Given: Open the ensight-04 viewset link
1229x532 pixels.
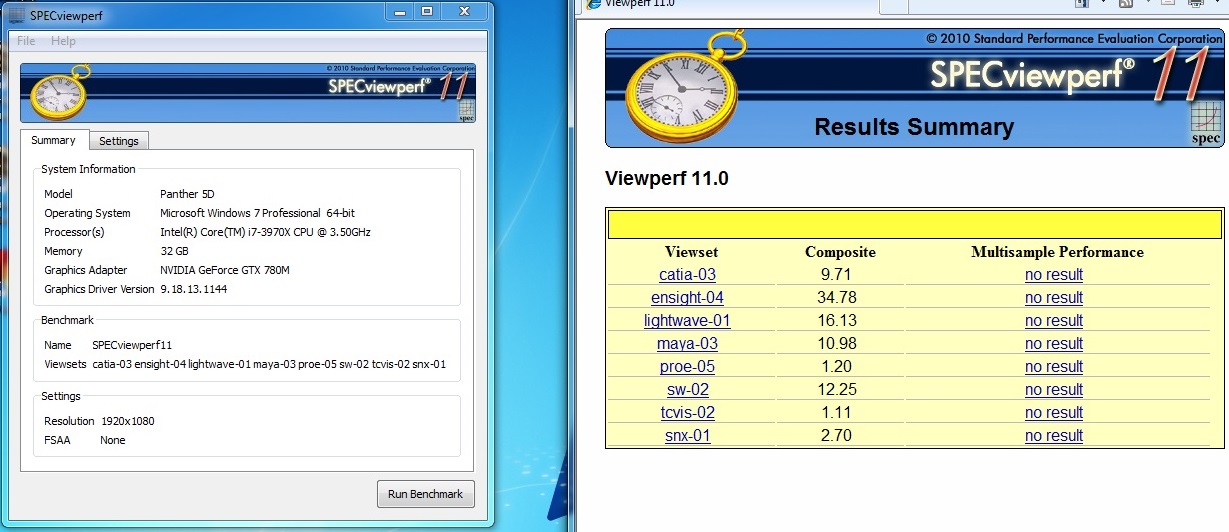Looking at the screenshot, I should [687, 298].
